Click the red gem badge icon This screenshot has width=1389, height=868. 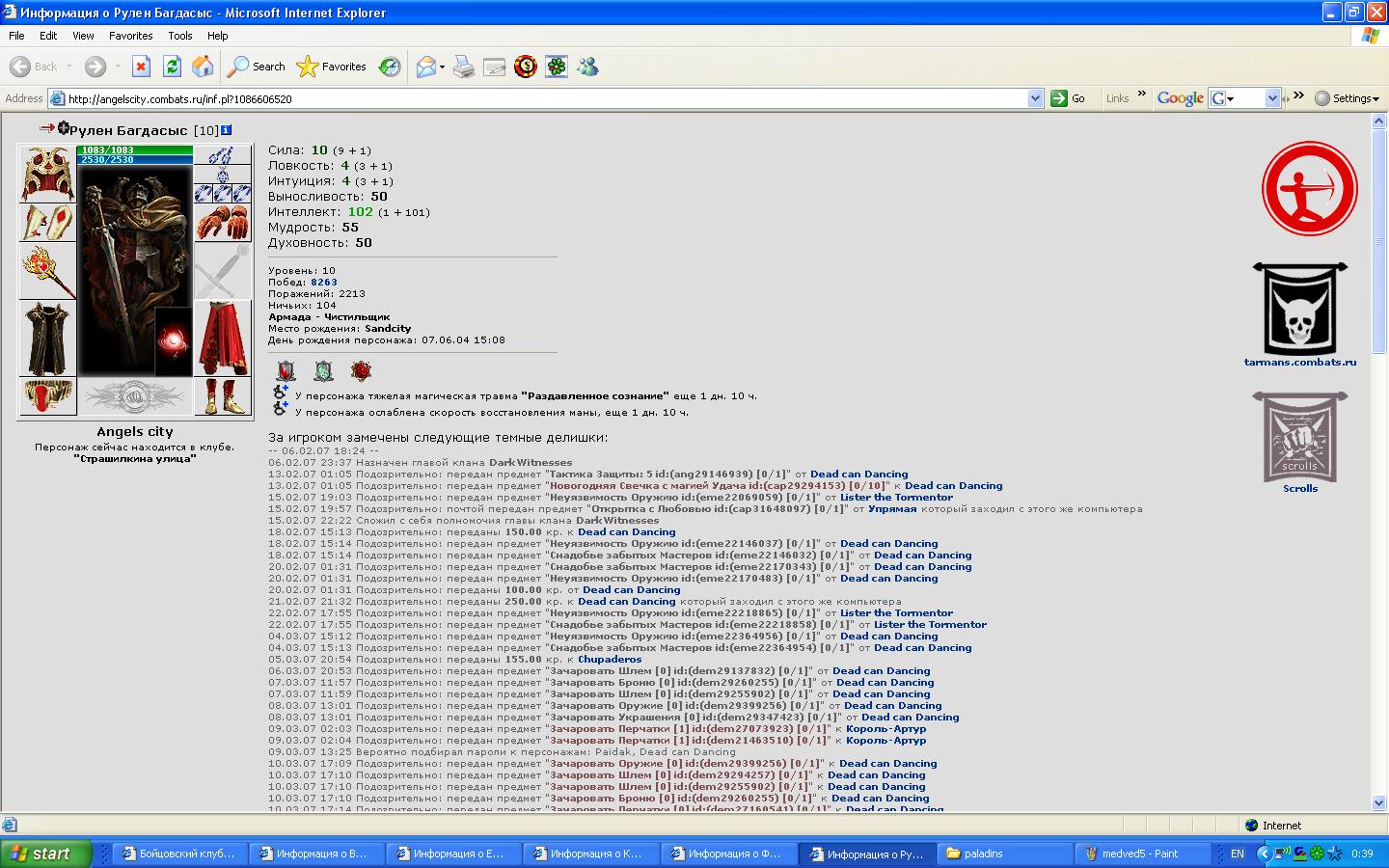(361, 371)
